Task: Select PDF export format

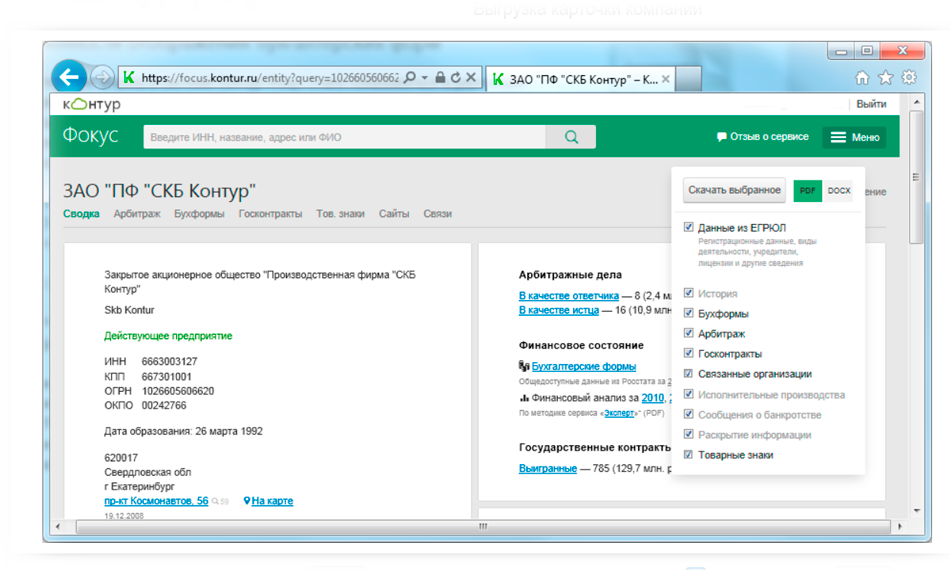Action: [808, 191]
